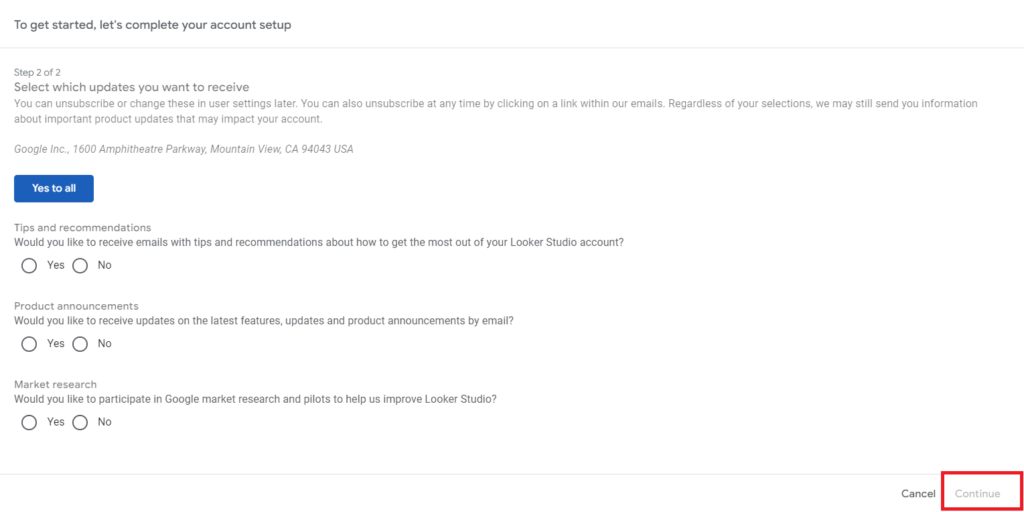Viewport: 1024px width, 512px height.
Task: Click the 'Step 2 of 2' indicator text
Action: tap(38, 72)
